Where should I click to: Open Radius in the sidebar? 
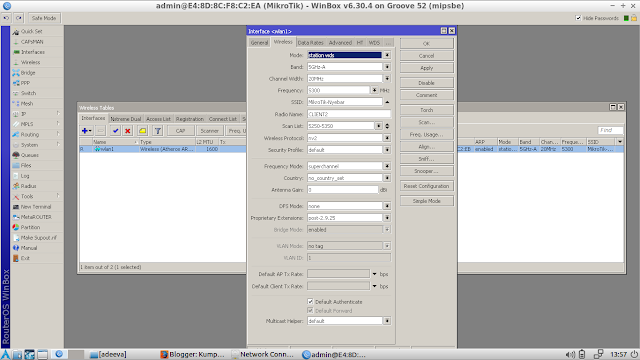[28, 186]
